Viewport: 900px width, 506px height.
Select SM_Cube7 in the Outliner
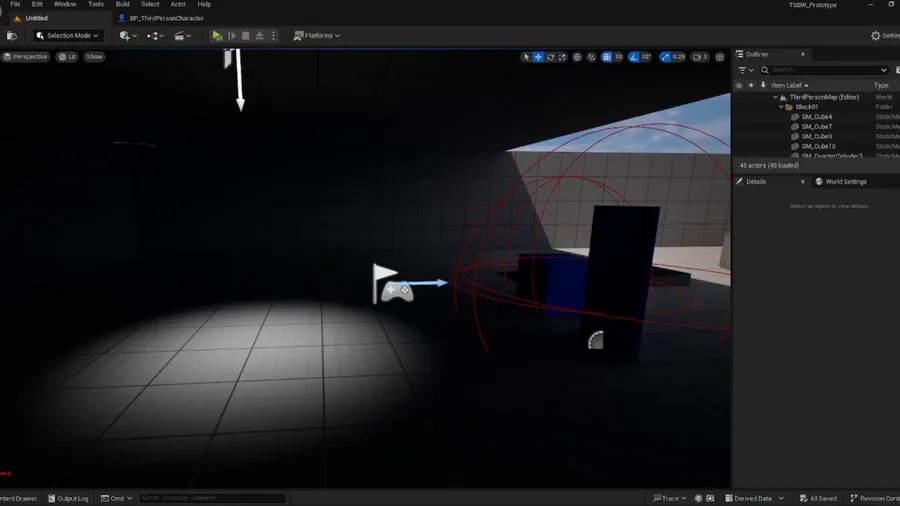pyautogui.click(x=816, y=127)
